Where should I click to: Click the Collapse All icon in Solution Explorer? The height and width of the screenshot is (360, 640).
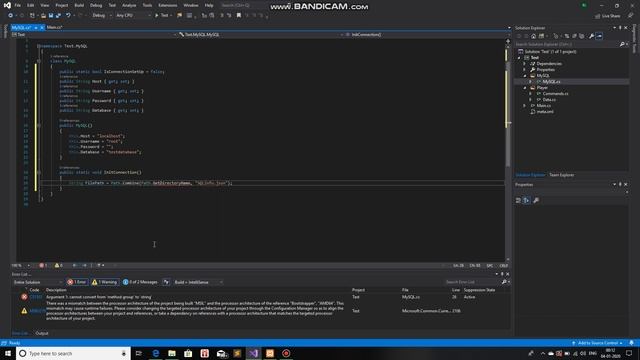[x=574, y=36]
